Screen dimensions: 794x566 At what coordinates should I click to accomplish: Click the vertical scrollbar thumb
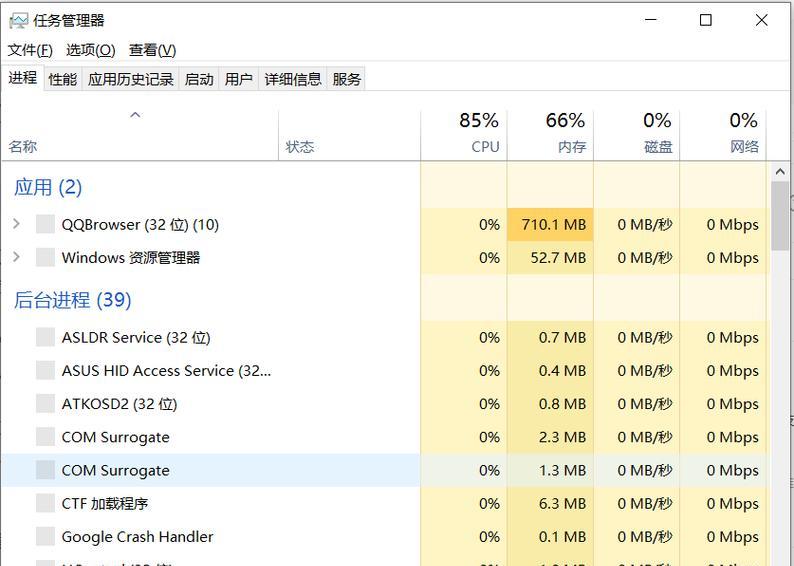point(780,216)
